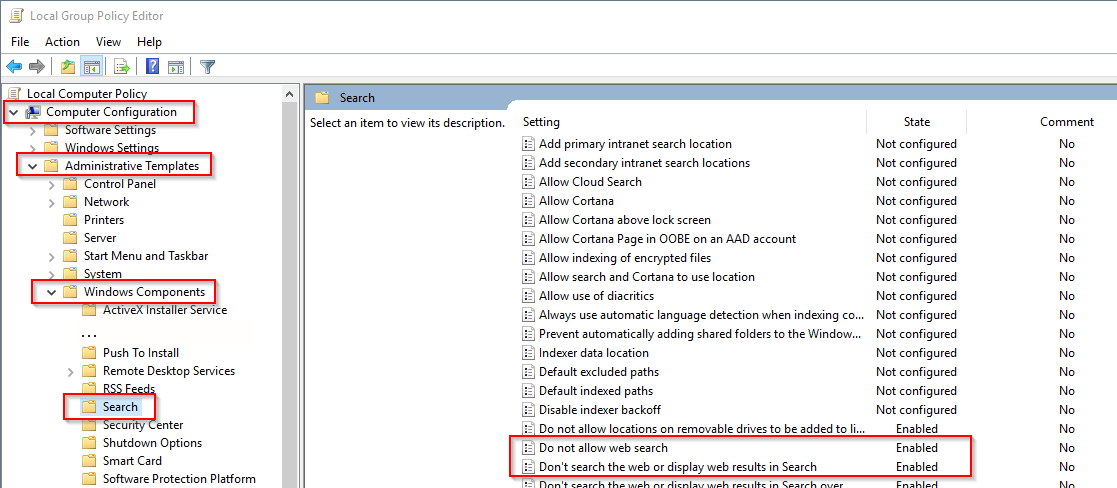Collapse the Windows Components node
This screenshot has height=488, width=1117.
(x=51, y=292)
